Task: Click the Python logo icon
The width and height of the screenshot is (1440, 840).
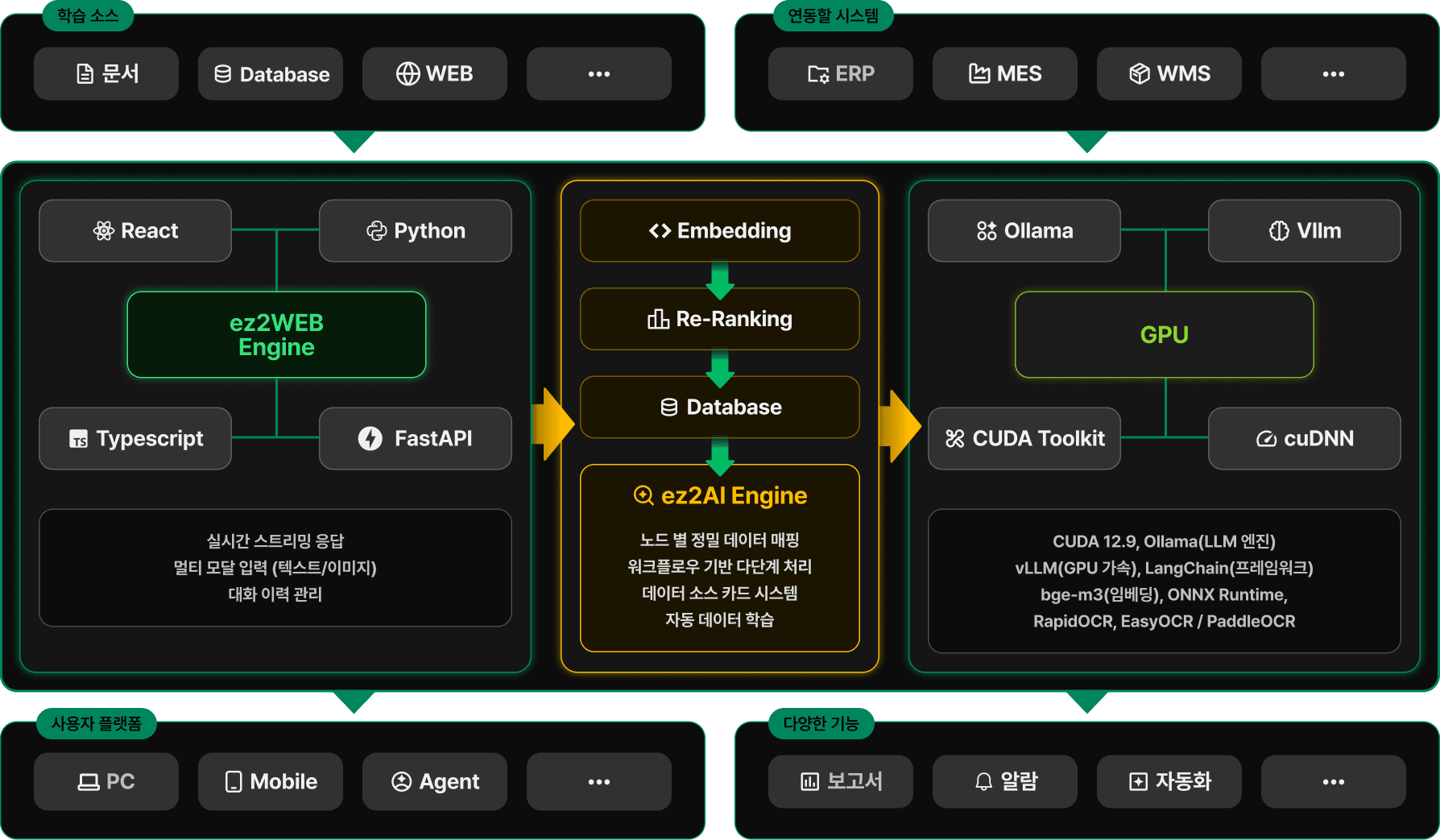Action: tap(376, 231)
